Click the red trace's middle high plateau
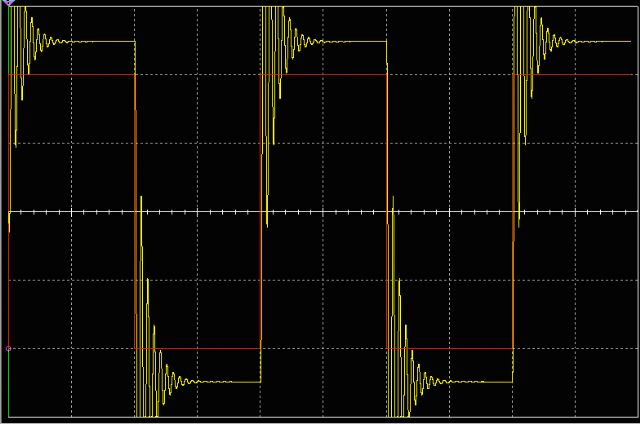640x424 pixels. 325,75
